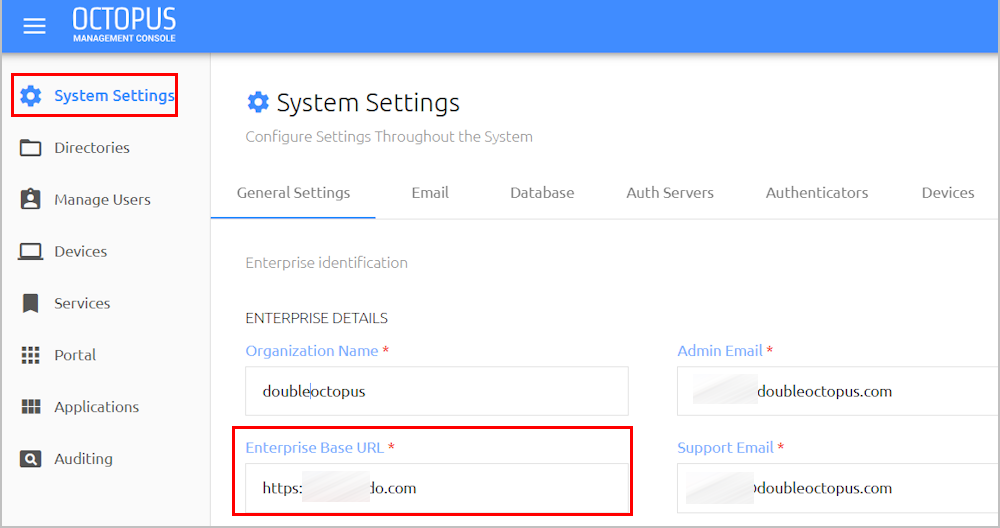Click the Octopus Management Console logo
The width and height of the screenshot is (1000, 528).
[x=124, y=26]
